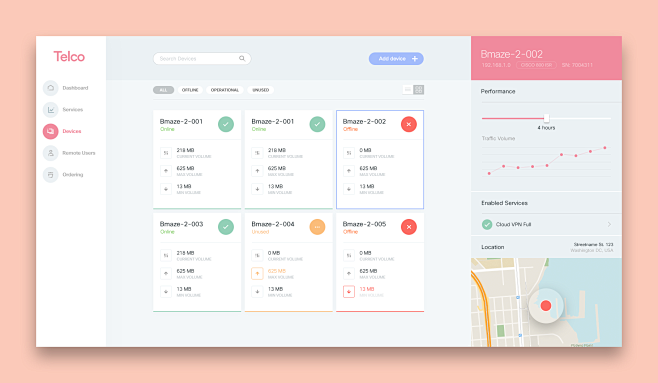Select the OPERATIONAL filter tab
The image size is (658, 383).
[225, 90]
